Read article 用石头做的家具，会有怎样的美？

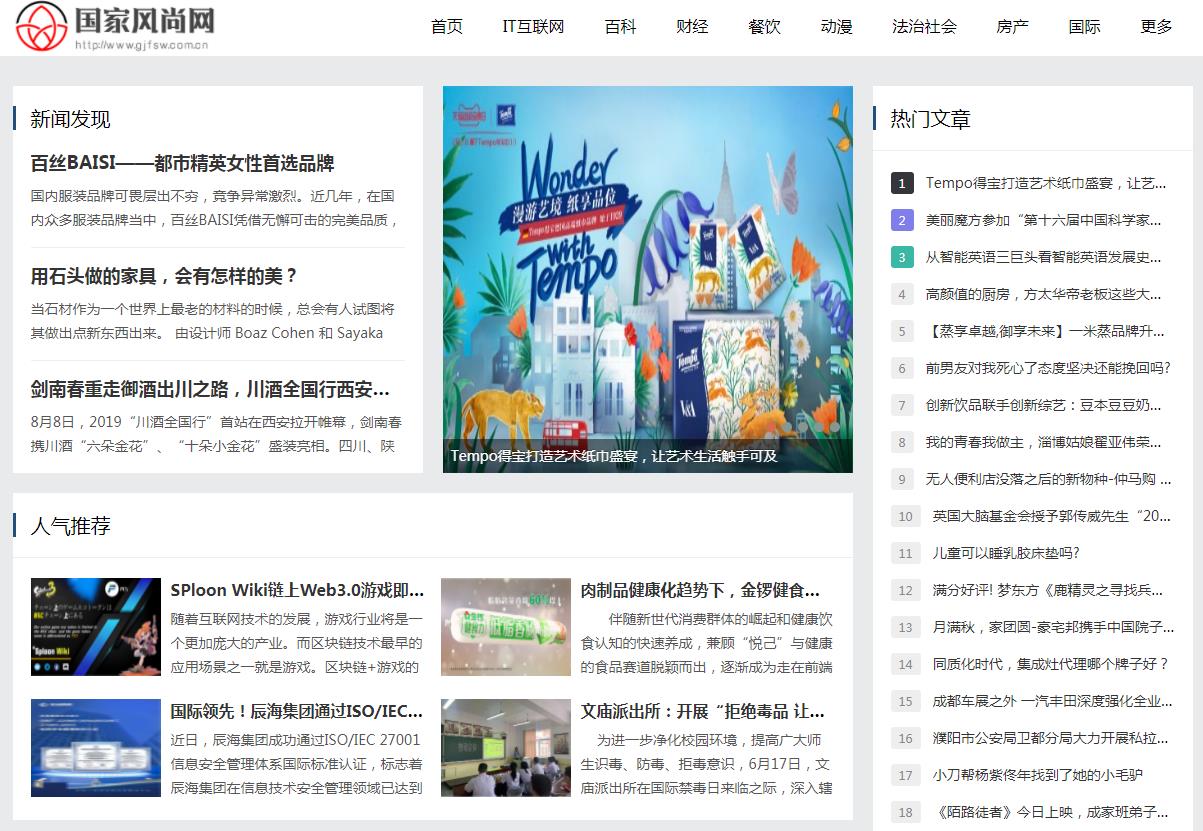[x=164, y=276]
